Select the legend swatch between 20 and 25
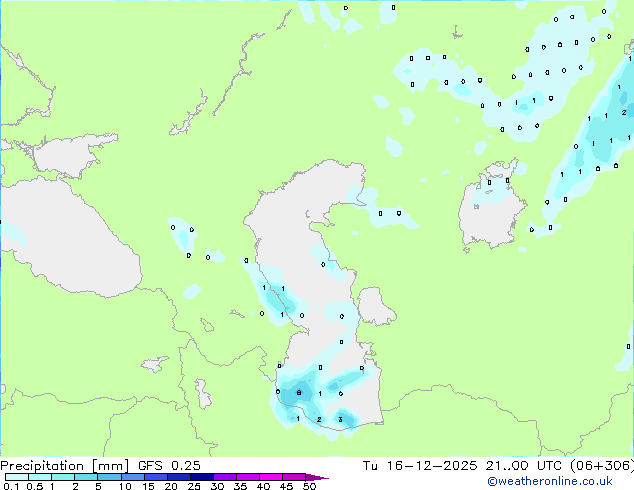The height and width of the screenshot is (490, 634). pos(179,477)
